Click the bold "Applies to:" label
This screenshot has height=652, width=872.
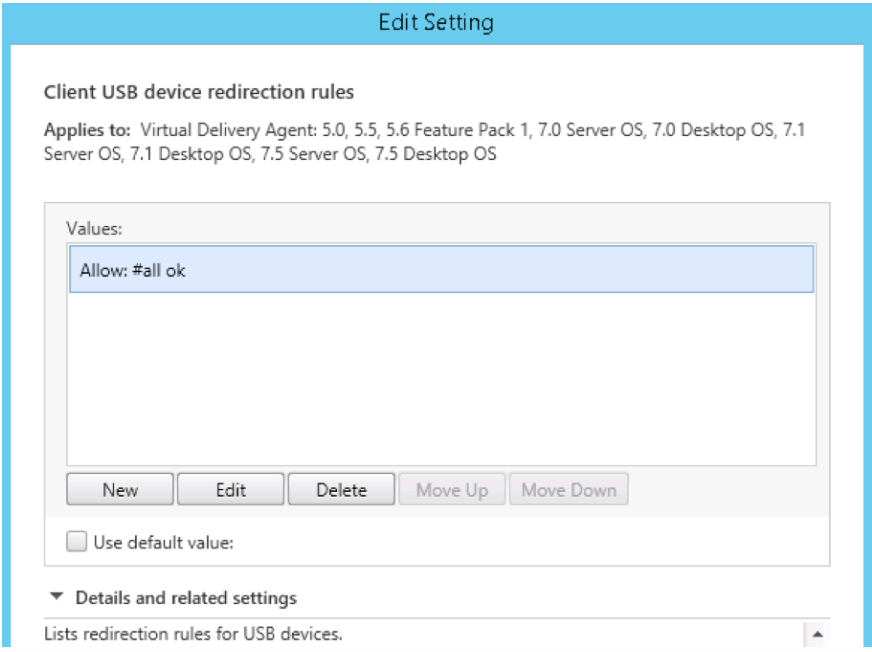tap(88, 130)
